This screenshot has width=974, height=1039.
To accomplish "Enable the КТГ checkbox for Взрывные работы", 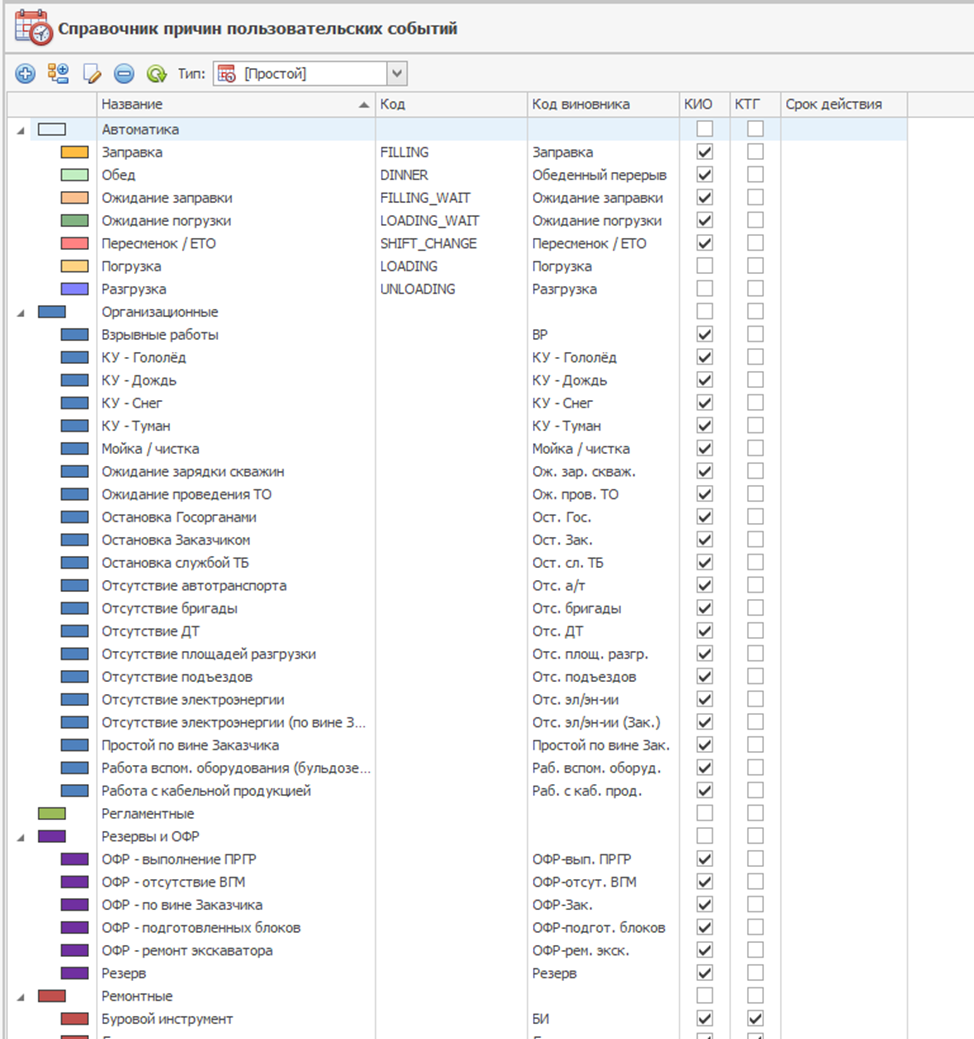I will 755,334.
